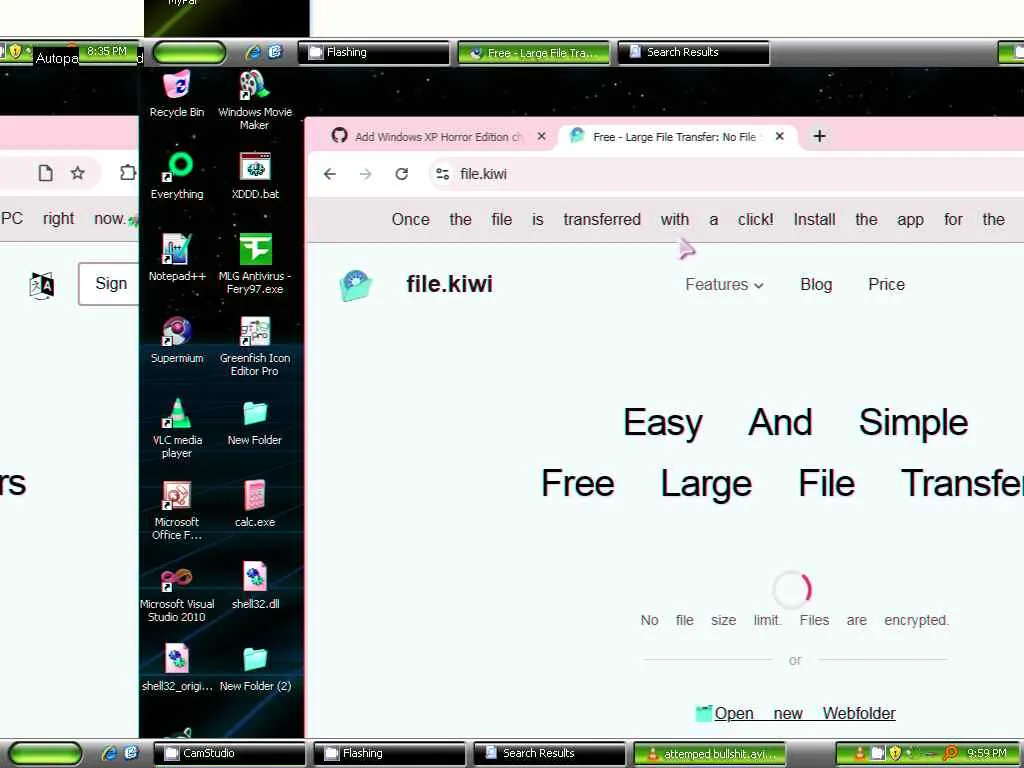Click the browser back arrow
Screen dimensions: 1024x768
click(x=330, y=174)
